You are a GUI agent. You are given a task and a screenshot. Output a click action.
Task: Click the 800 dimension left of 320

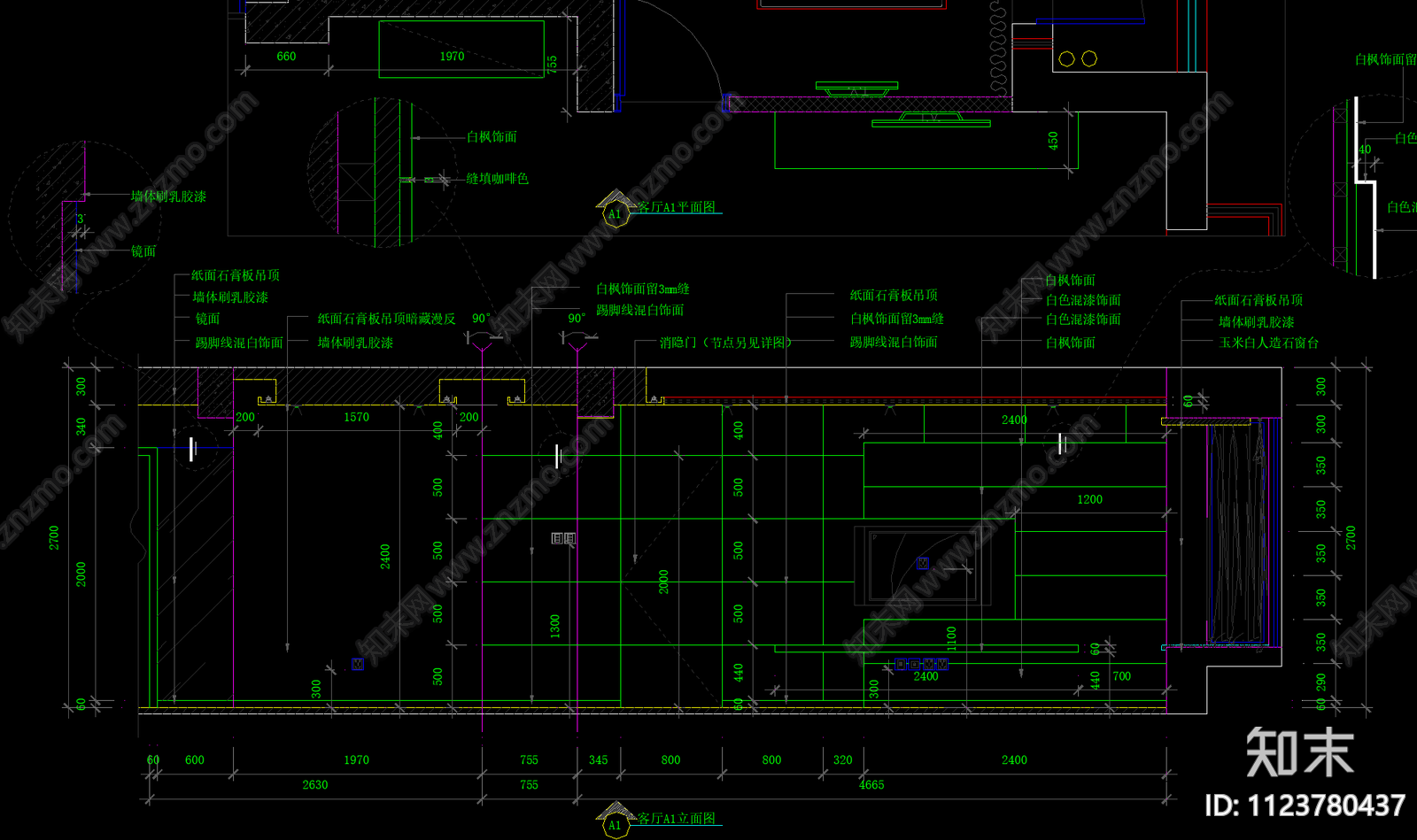pos(771,760)
